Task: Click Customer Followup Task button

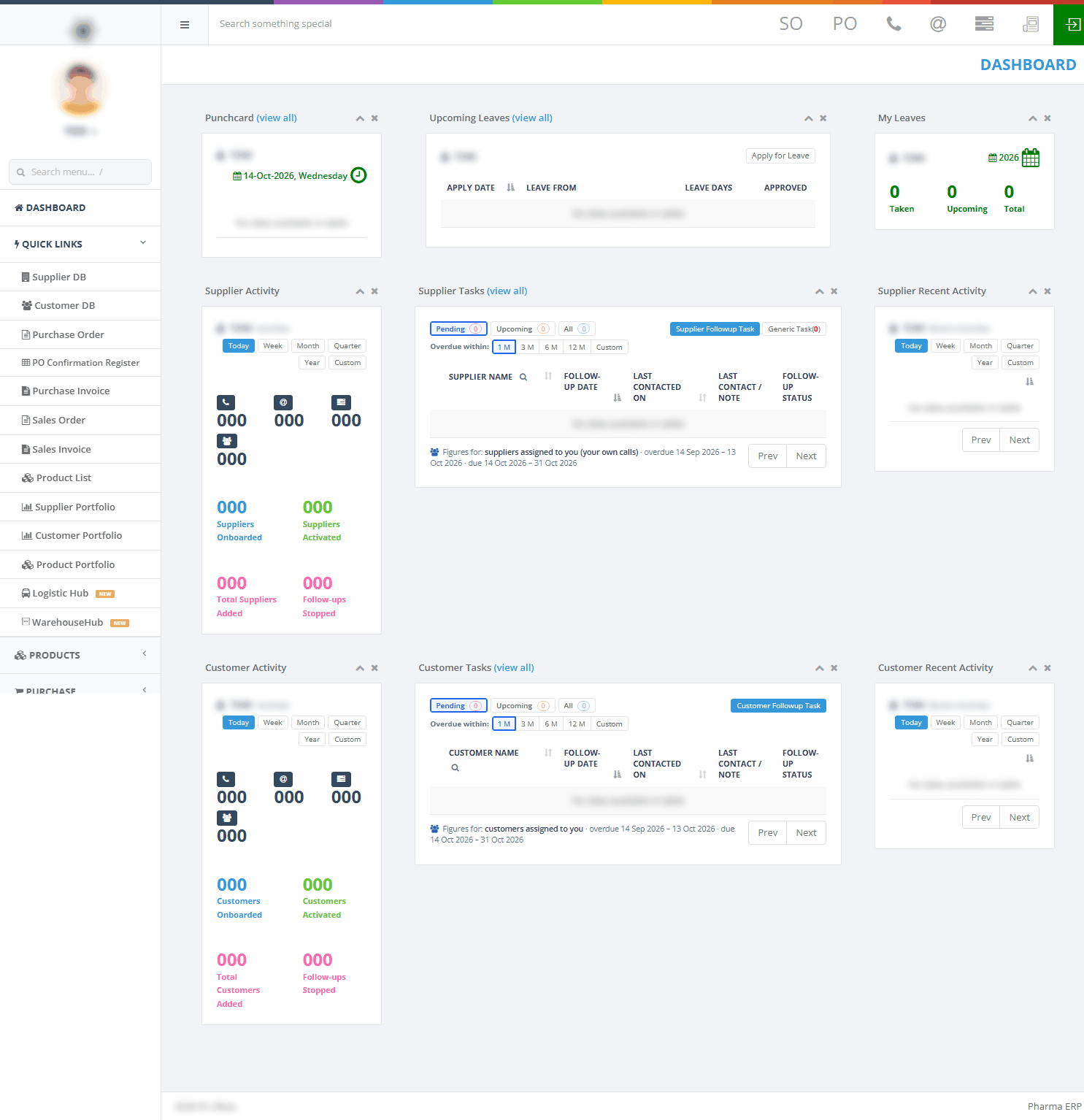Action: click(778, 706)
